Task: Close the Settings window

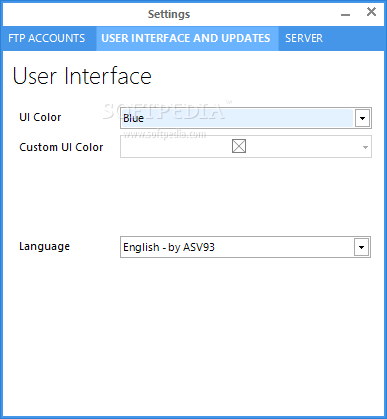Action: click(371, 12)
